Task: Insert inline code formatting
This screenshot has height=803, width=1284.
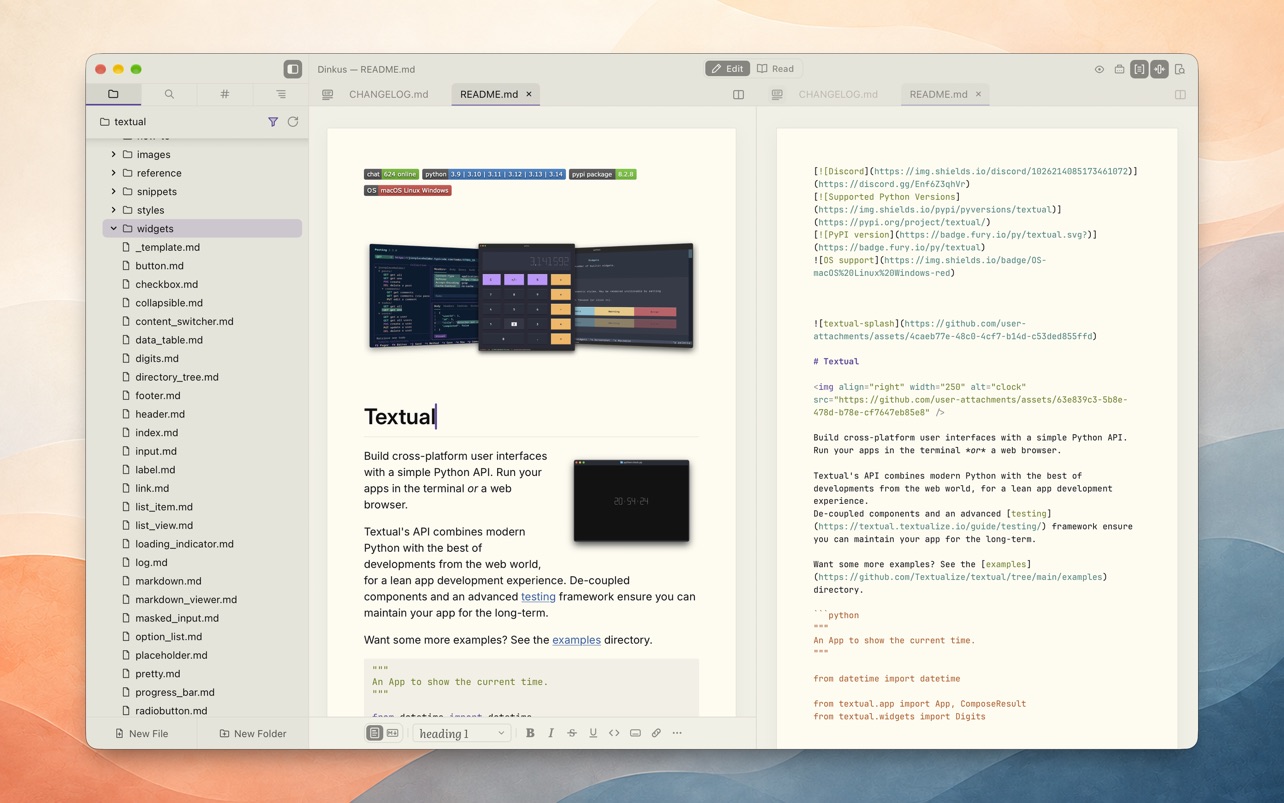Action: point(614,733)
